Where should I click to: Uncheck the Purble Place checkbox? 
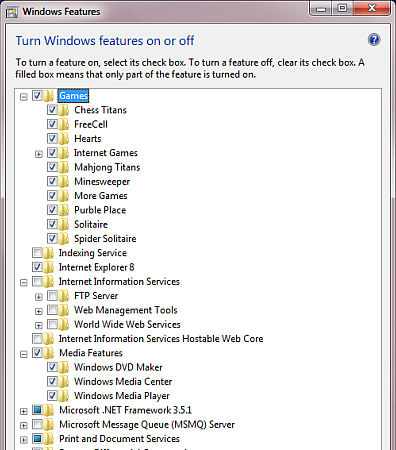[x=52, y=210]
